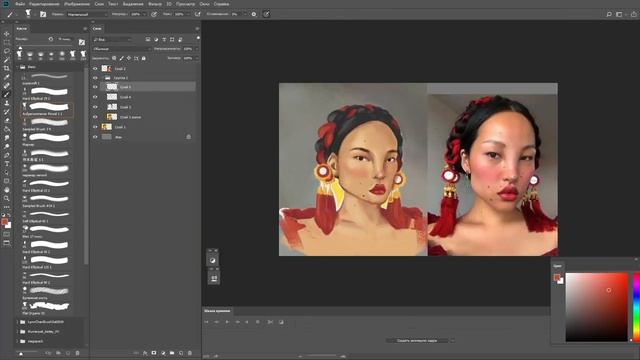Toggle airbrush mode in options bar

tap(198, 14)
